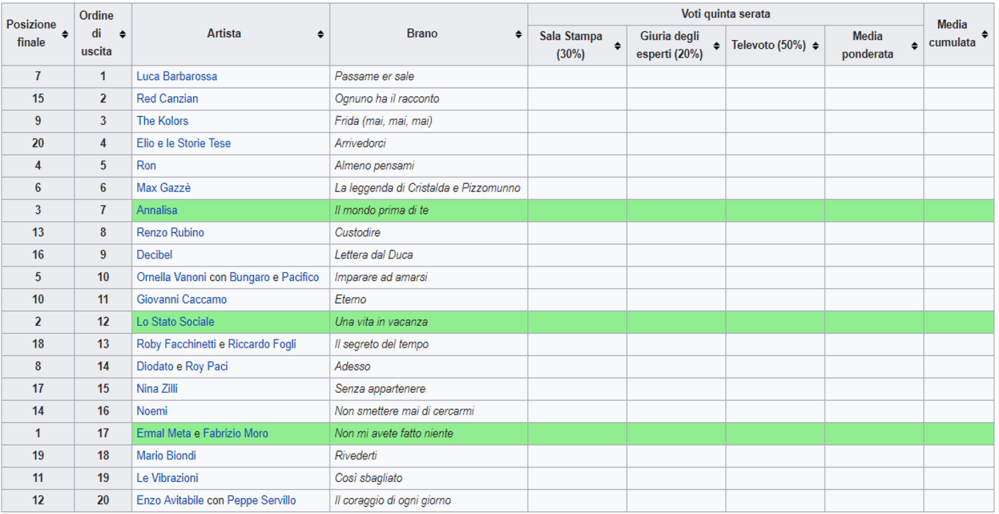Sort Giuria degli esperti (20%) column

tap(716, 46)
